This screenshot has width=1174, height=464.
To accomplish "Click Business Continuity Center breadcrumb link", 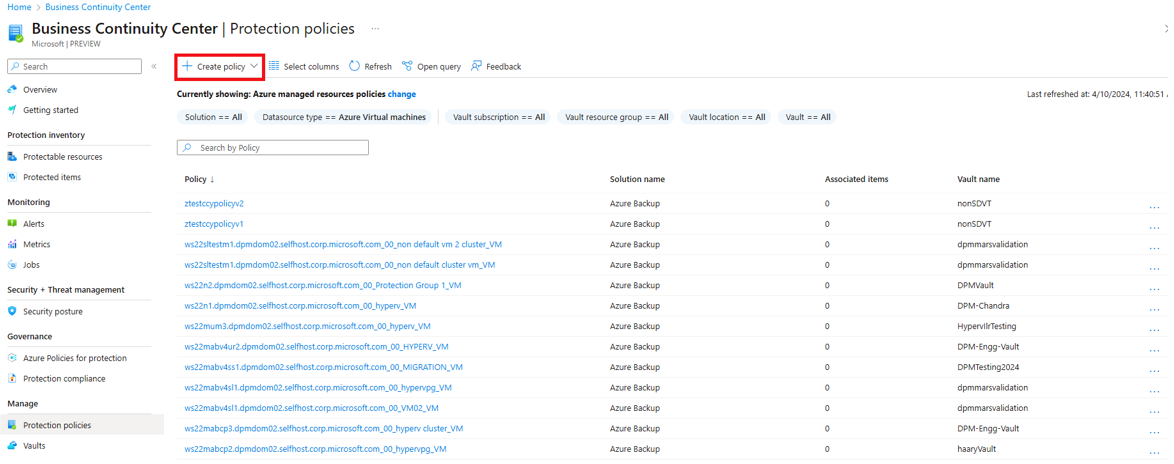I will [x=98, y=7].
